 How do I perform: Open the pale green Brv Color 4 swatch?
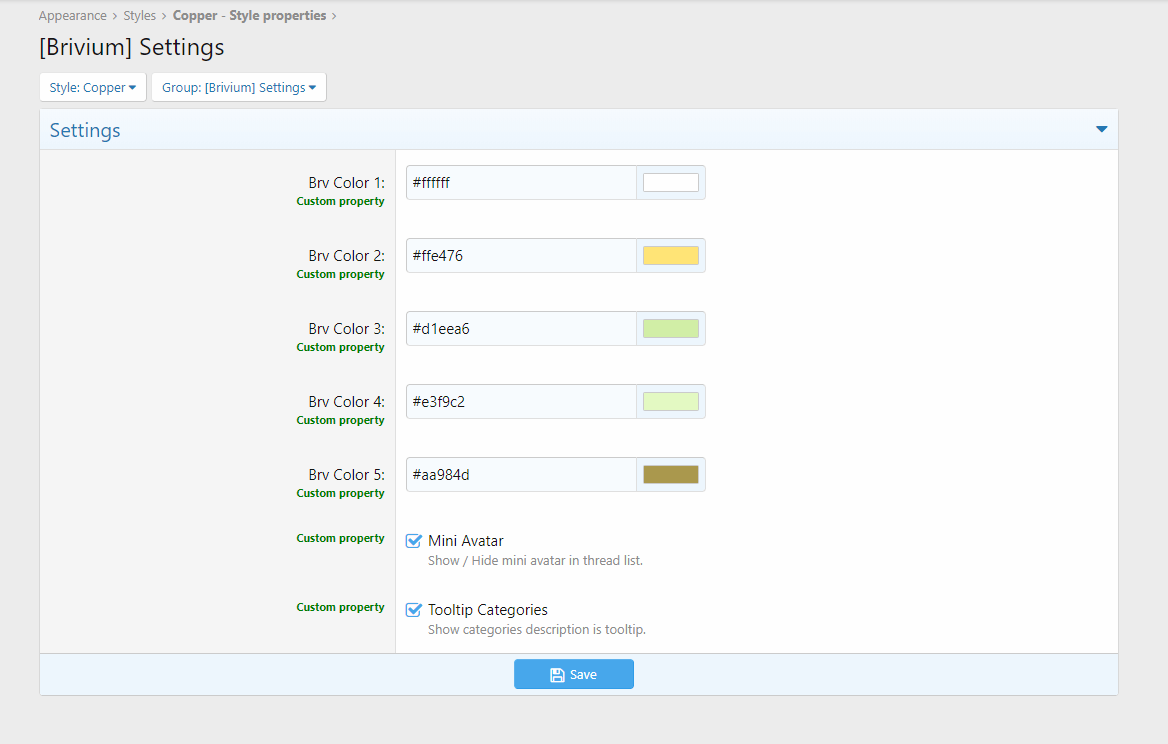[x=671, y=401]
